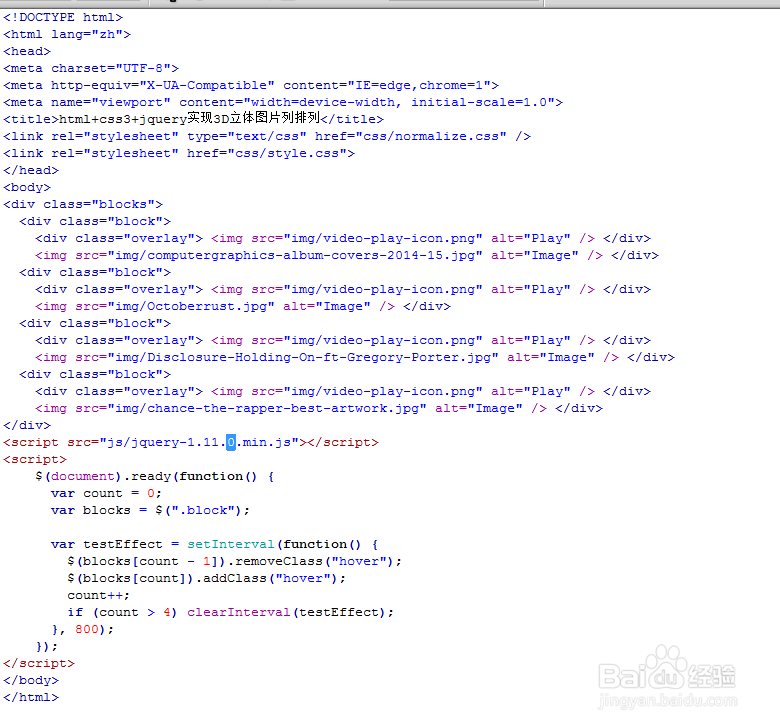Click the opening <head> tag line
This screenshot has width=780, height=728.
[27, 51]
